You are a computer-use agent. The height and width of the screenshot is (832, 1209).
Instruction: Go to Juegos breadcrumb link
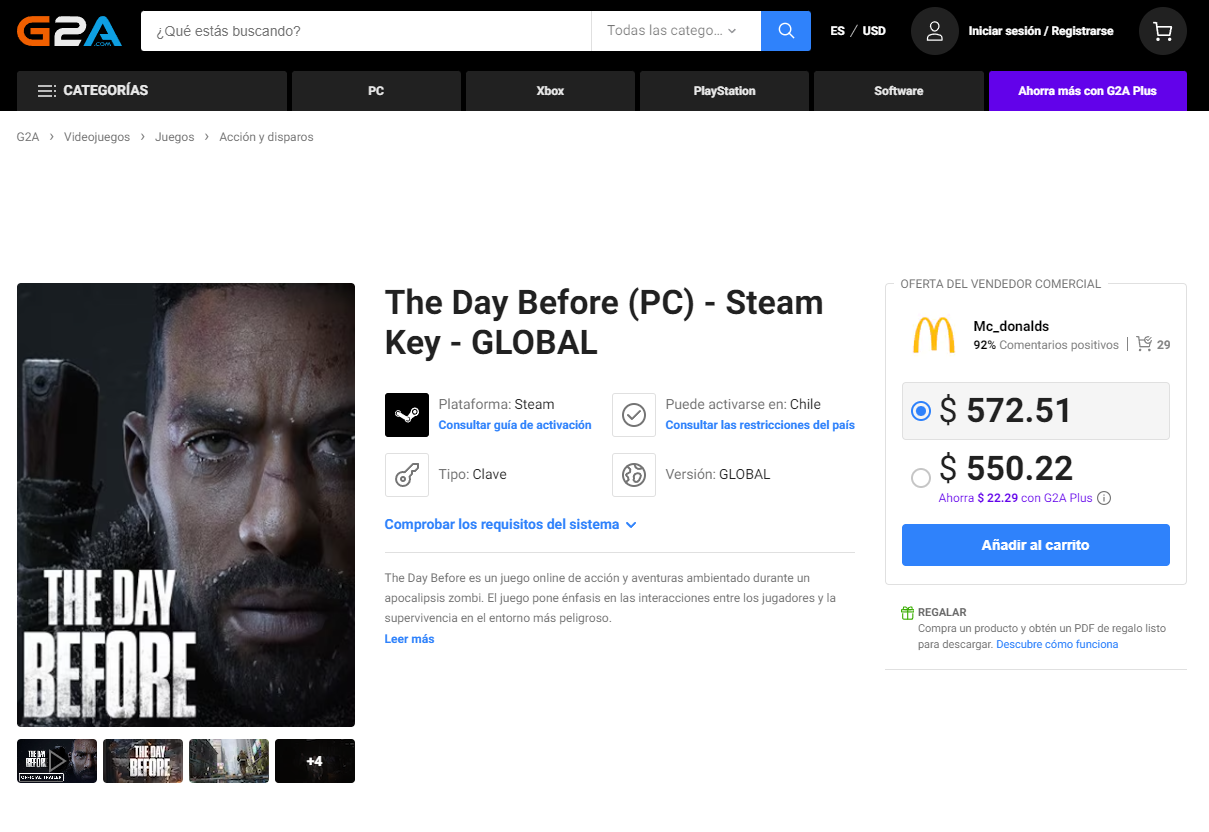(175, 137)
